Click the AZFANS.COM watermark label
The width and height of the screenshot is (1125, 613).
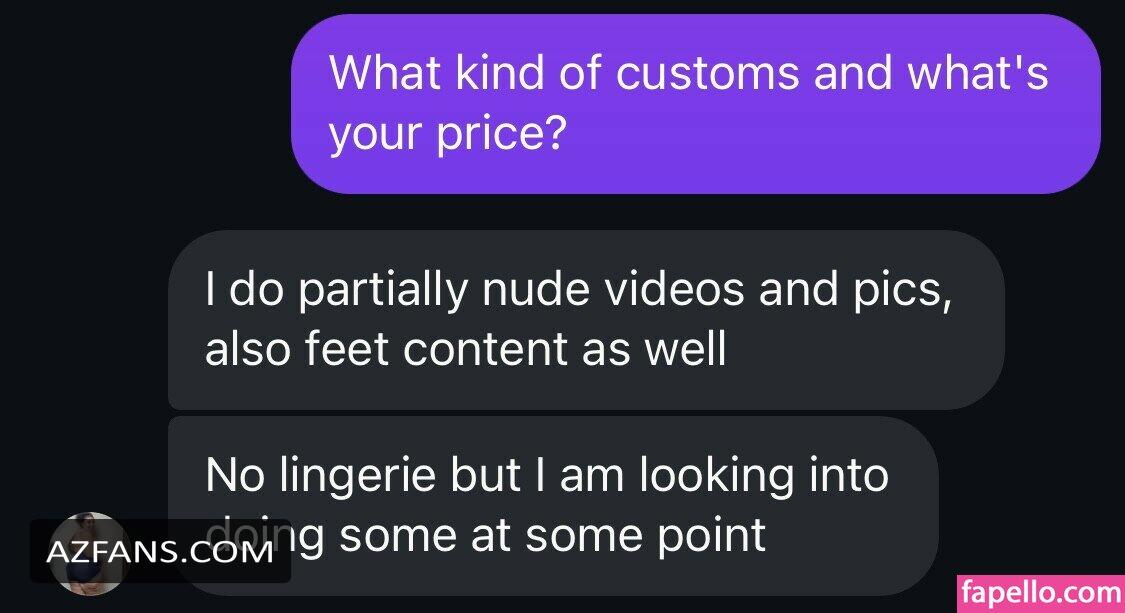(160, 551)
